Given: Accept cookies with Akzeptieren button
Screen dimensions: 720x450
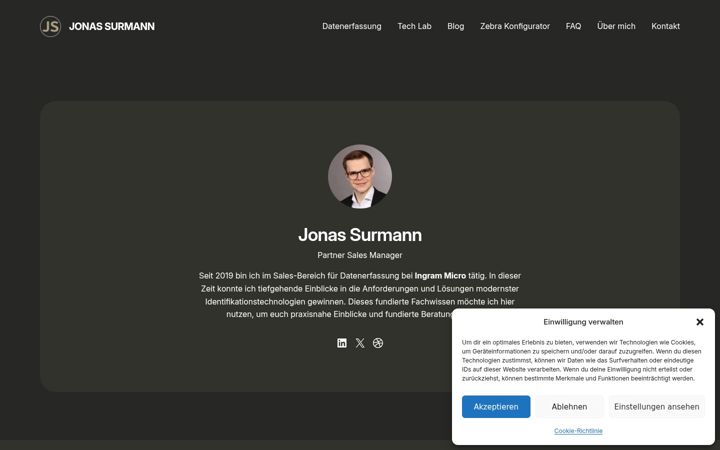Looking at the screenshot, I should pyautogui.click(x=496, y=406).
